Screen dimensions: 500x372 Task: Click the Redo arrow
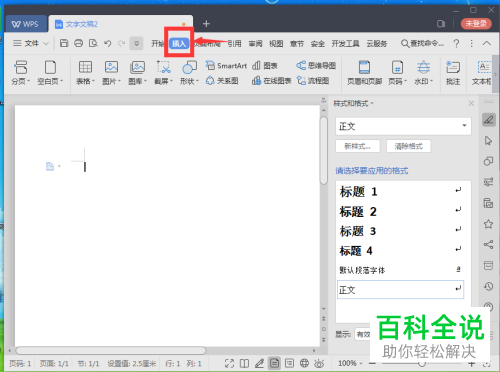122,43
